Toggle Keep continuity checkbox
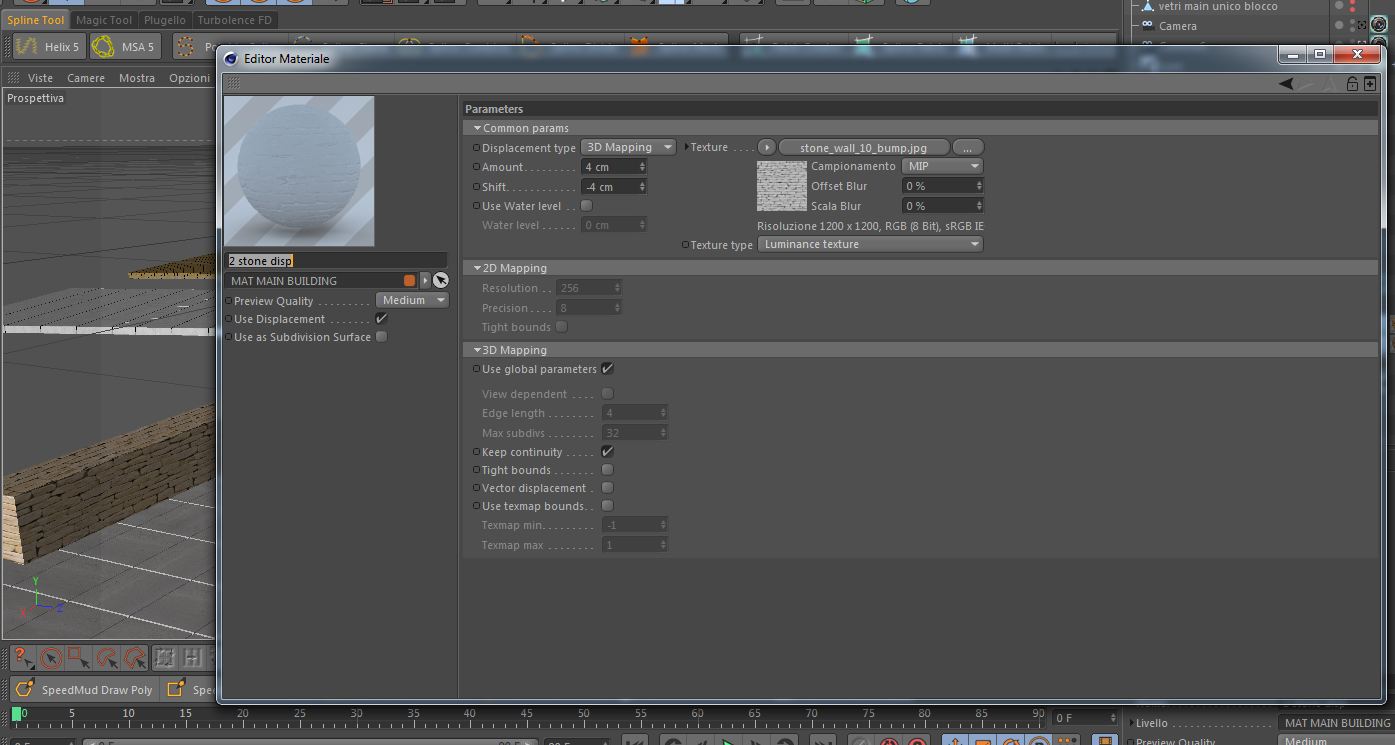1395x745 pixels. (607, 452)
